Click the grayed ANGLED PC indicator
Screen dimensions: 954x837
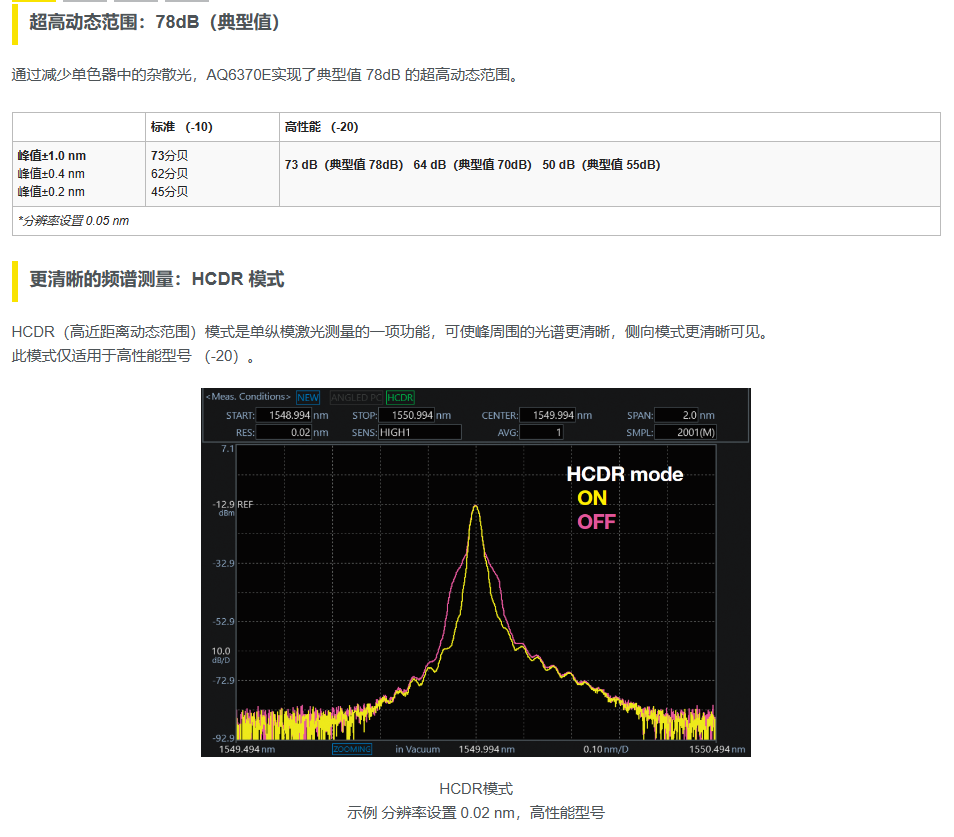(x=356, y=397)
